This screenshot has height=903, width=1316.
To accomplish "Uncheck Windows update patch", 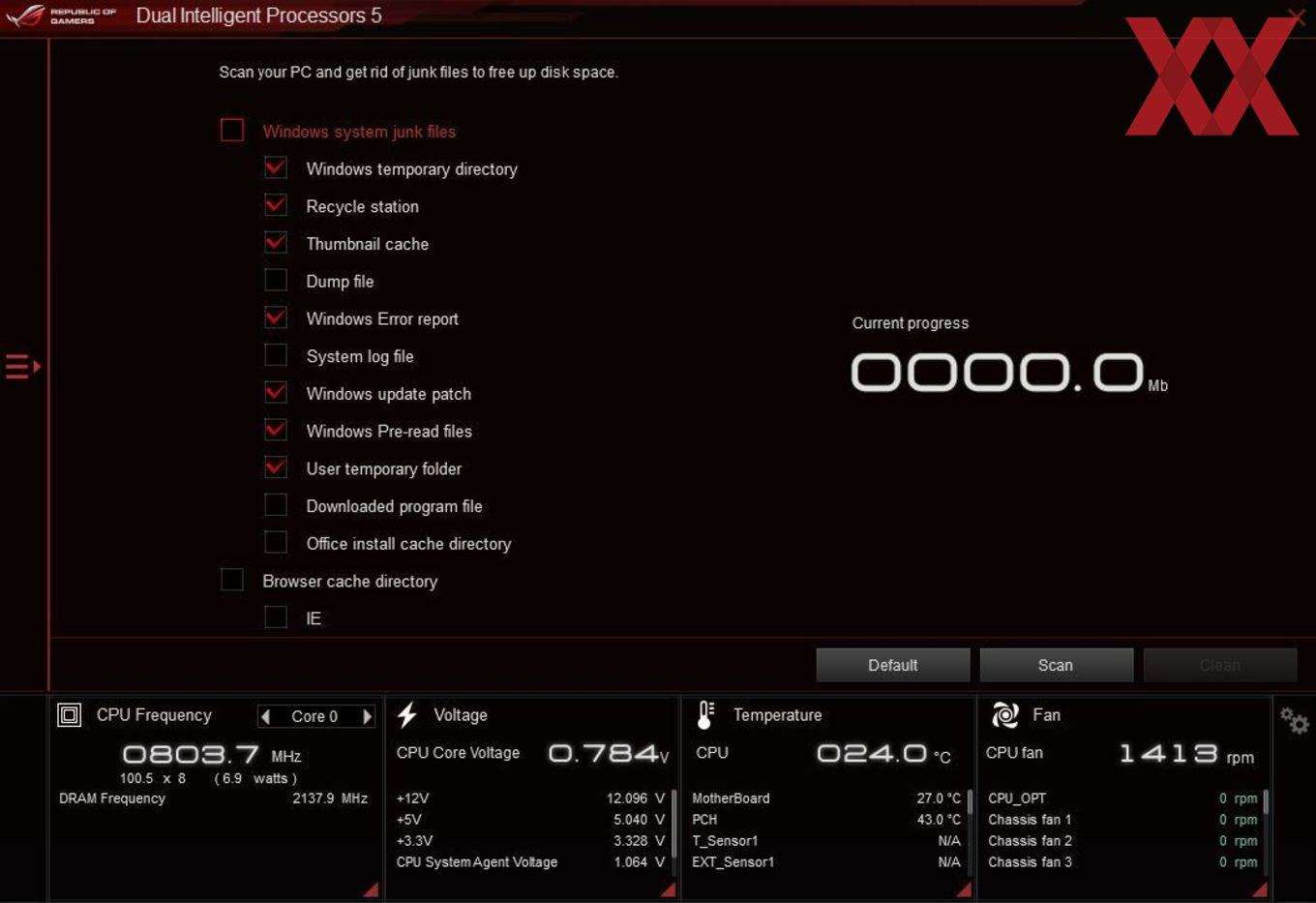I will (x=276, y=393).
